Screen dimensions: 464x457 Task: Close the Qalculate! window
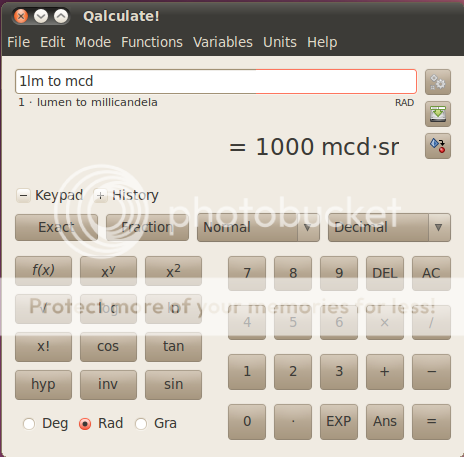(21, 16)
